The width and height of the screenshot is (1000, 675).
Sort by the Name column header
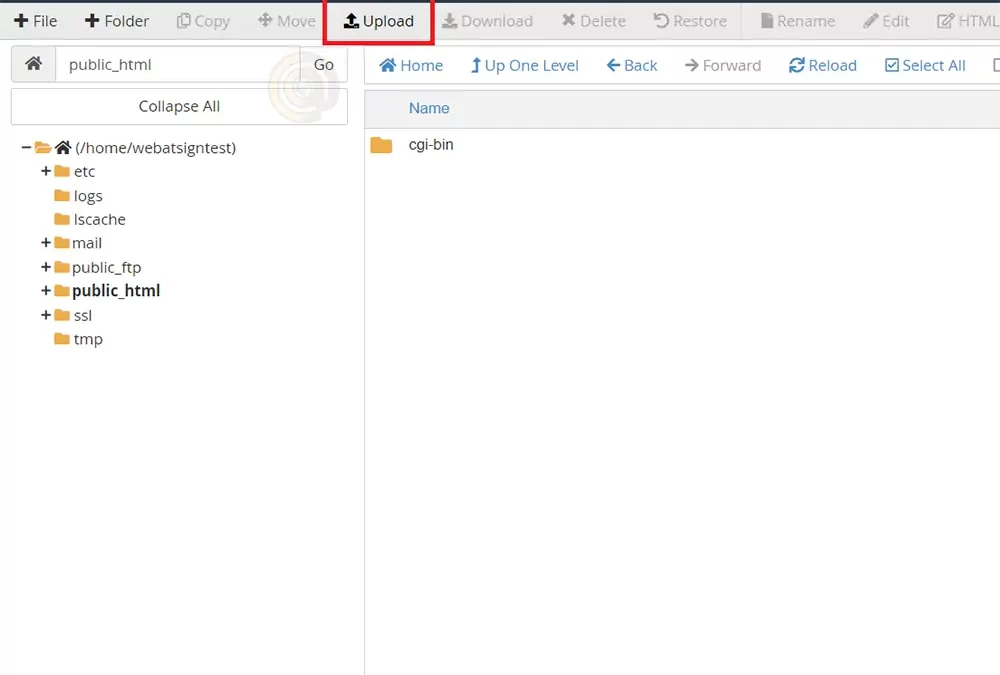[429, 108]
